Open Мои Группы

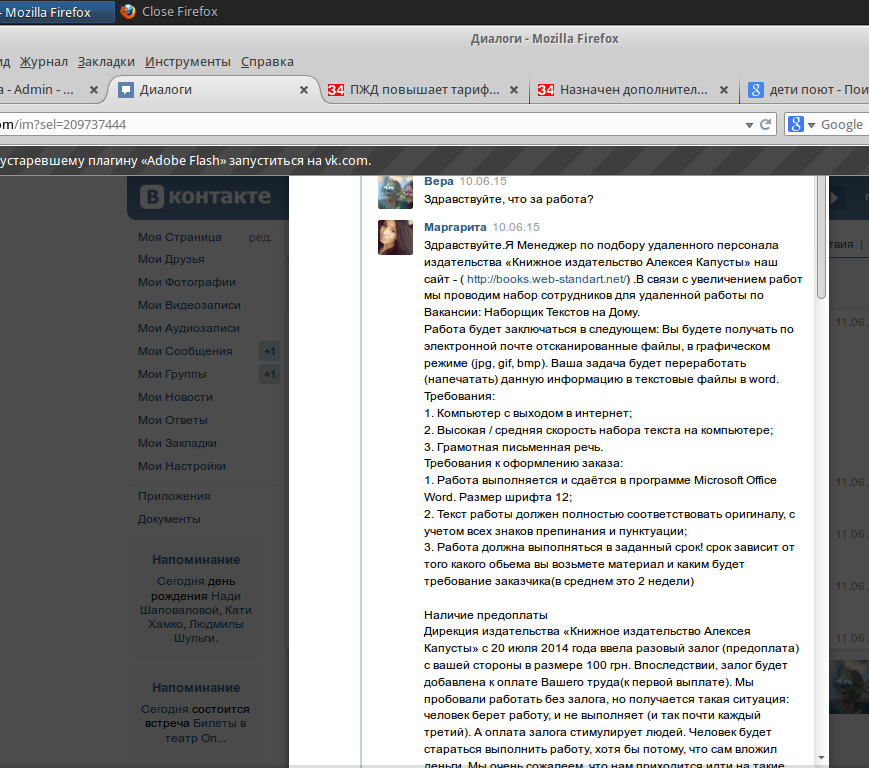click(x=172, y=375)
